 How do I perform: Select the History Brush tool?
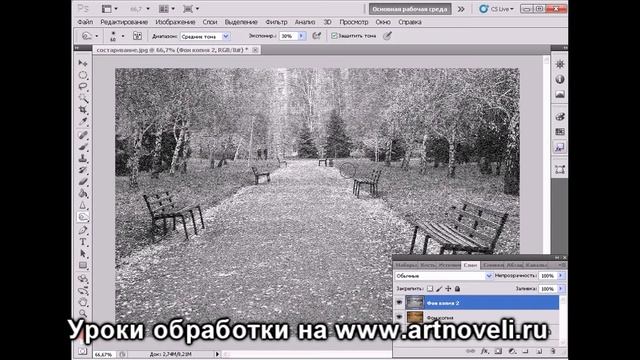point(83,170)
